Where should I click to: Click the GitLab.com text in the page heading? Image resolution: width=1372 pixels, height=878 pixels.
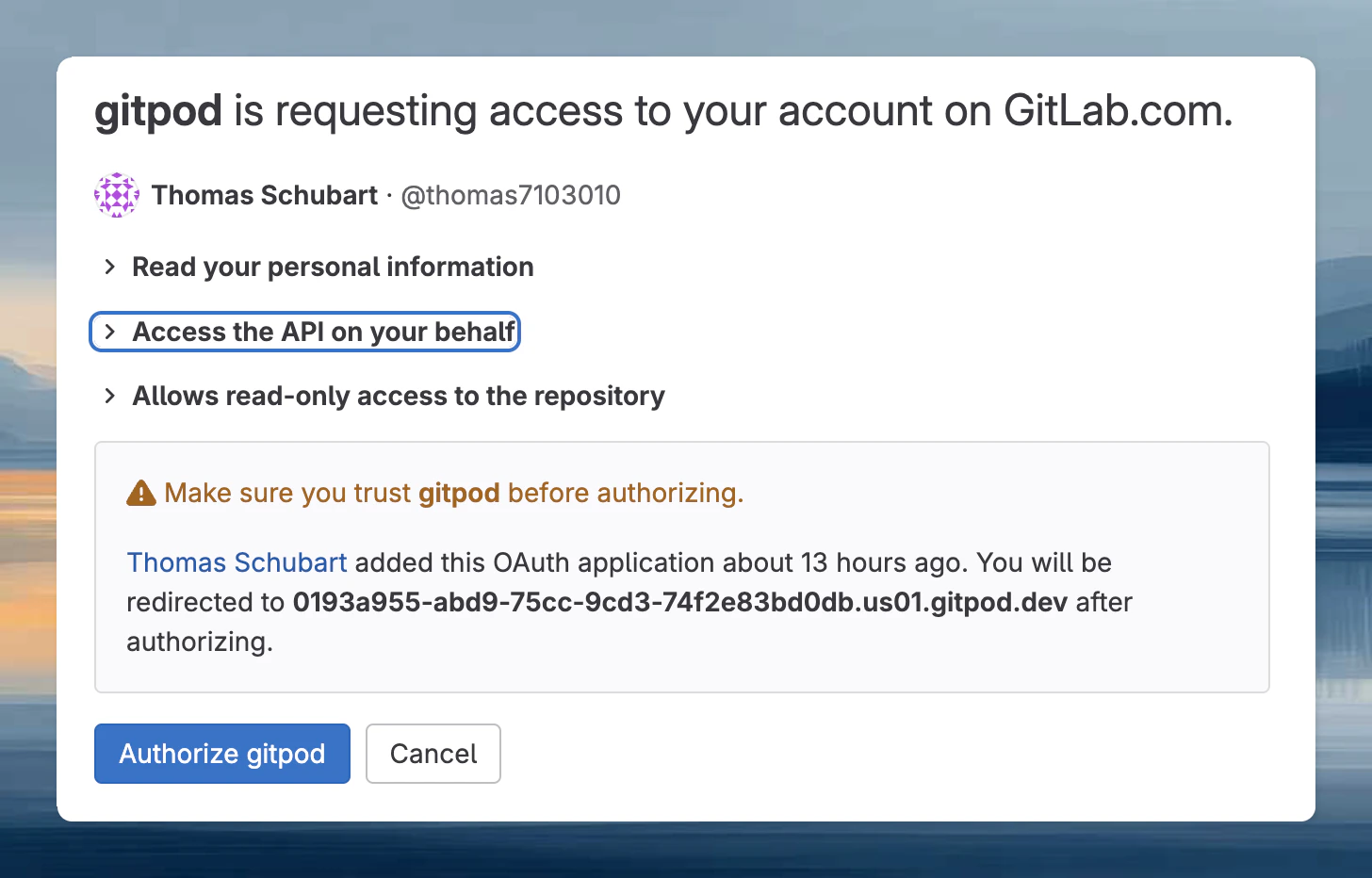click(1116, 110)
